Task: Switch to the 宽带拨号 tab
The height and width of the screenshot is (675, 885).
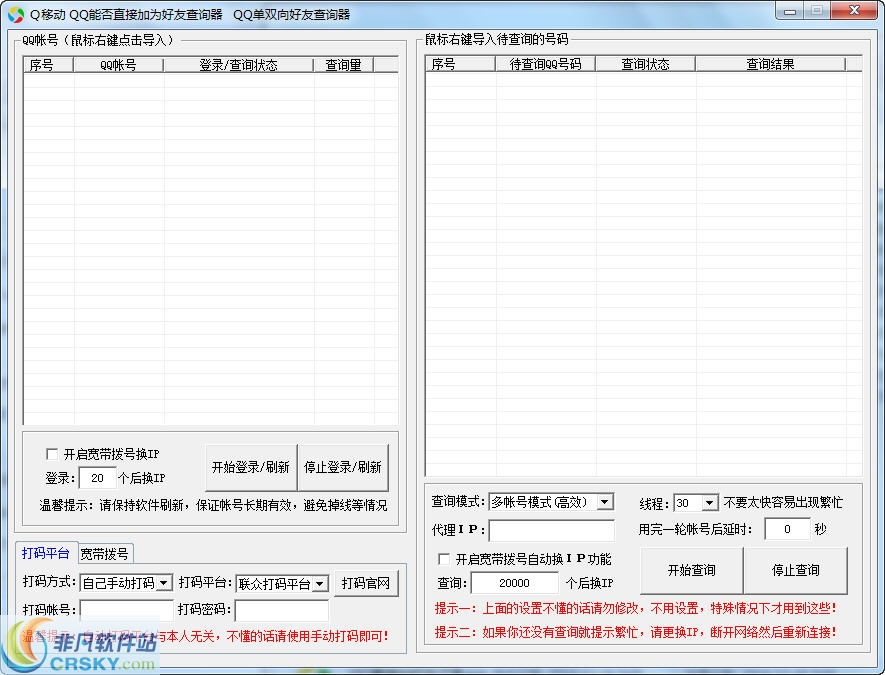Action: [104, 553]
